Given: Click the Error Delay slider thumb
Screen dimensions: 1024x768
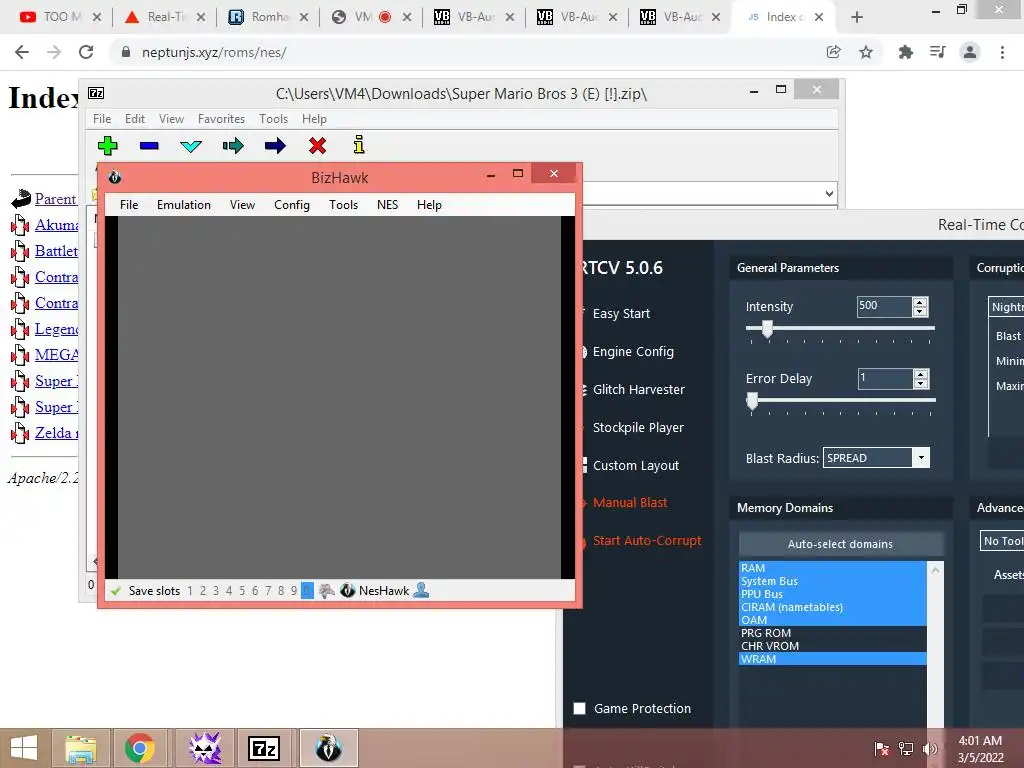Looking at the screenshot, I should [752, 401].
